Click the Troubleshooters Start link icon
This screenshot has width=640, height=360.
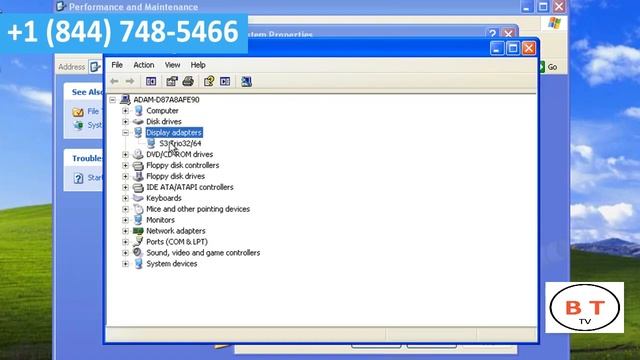click(78, 178)
